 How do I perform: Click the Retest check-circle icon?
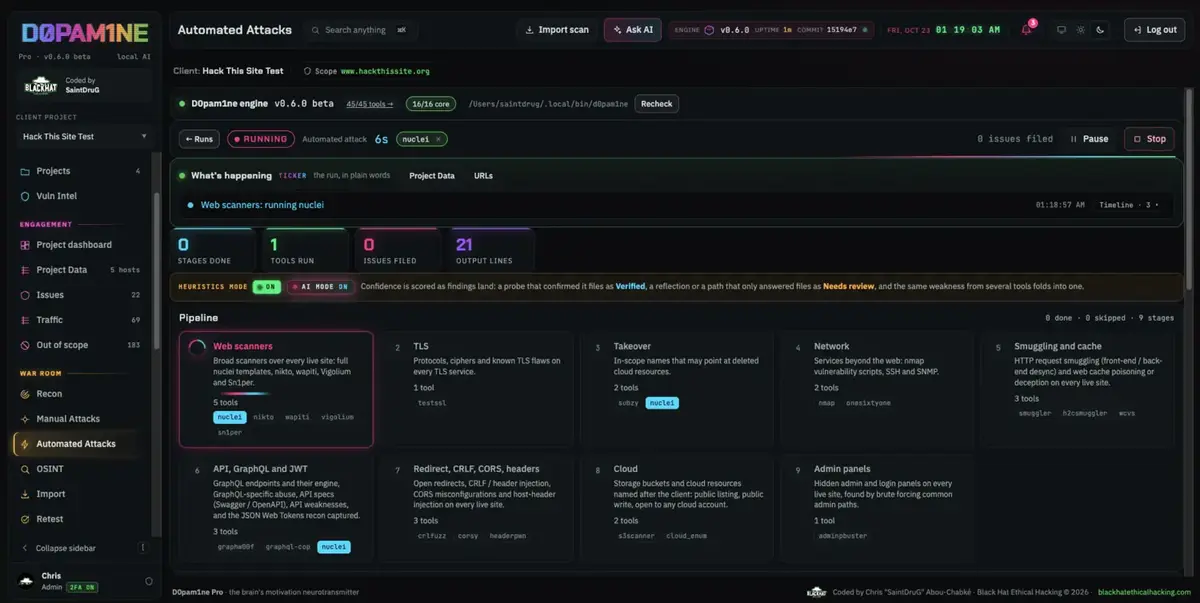(26, 519)
